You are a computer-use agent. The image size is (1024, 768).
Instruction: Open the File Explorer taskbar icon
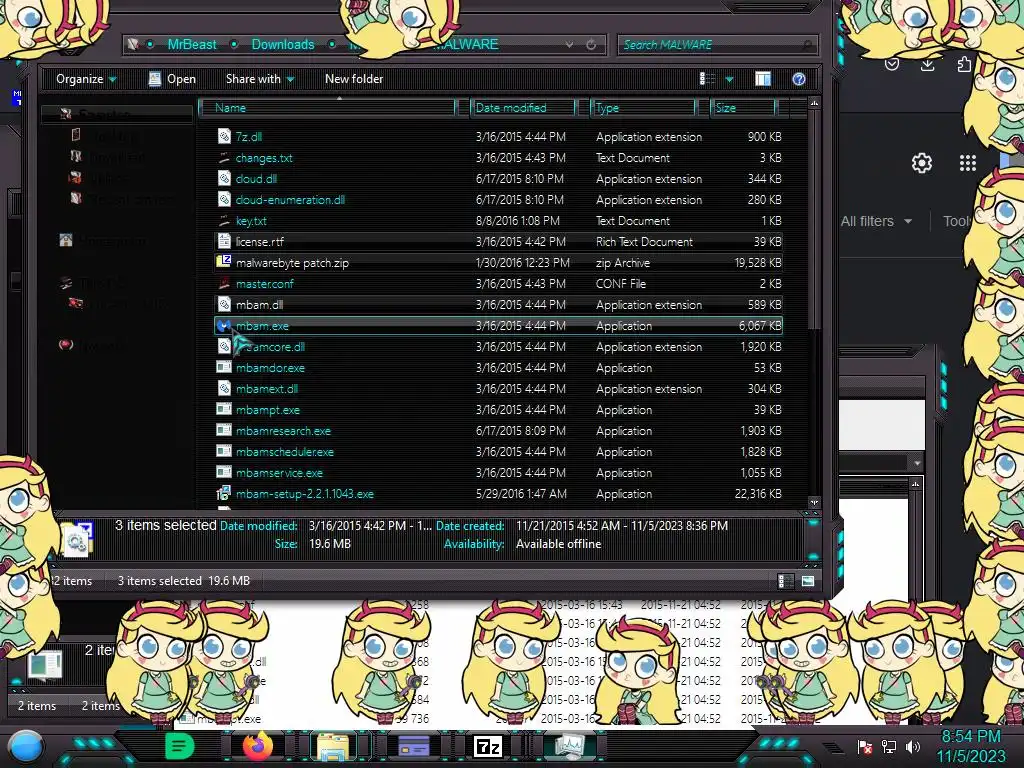pyautogui.click(x=333, y=748)
